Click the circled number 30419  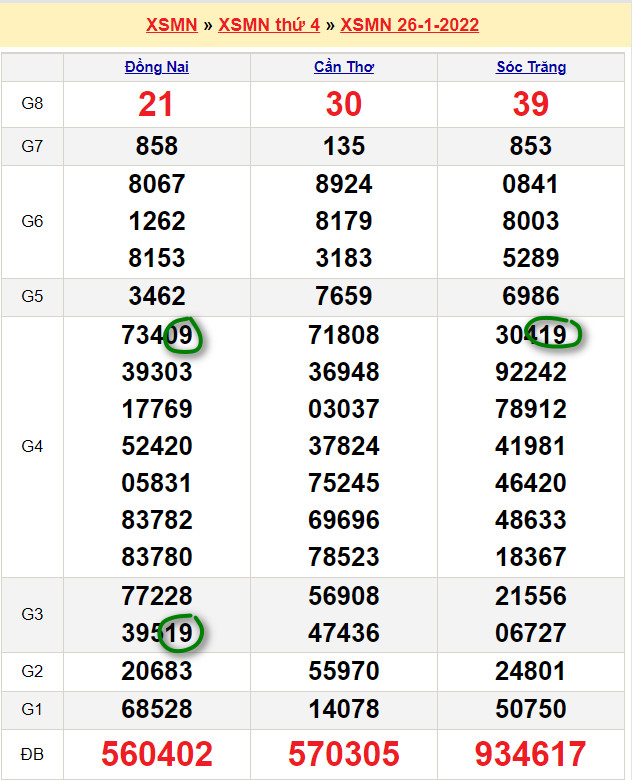[531, 335]
